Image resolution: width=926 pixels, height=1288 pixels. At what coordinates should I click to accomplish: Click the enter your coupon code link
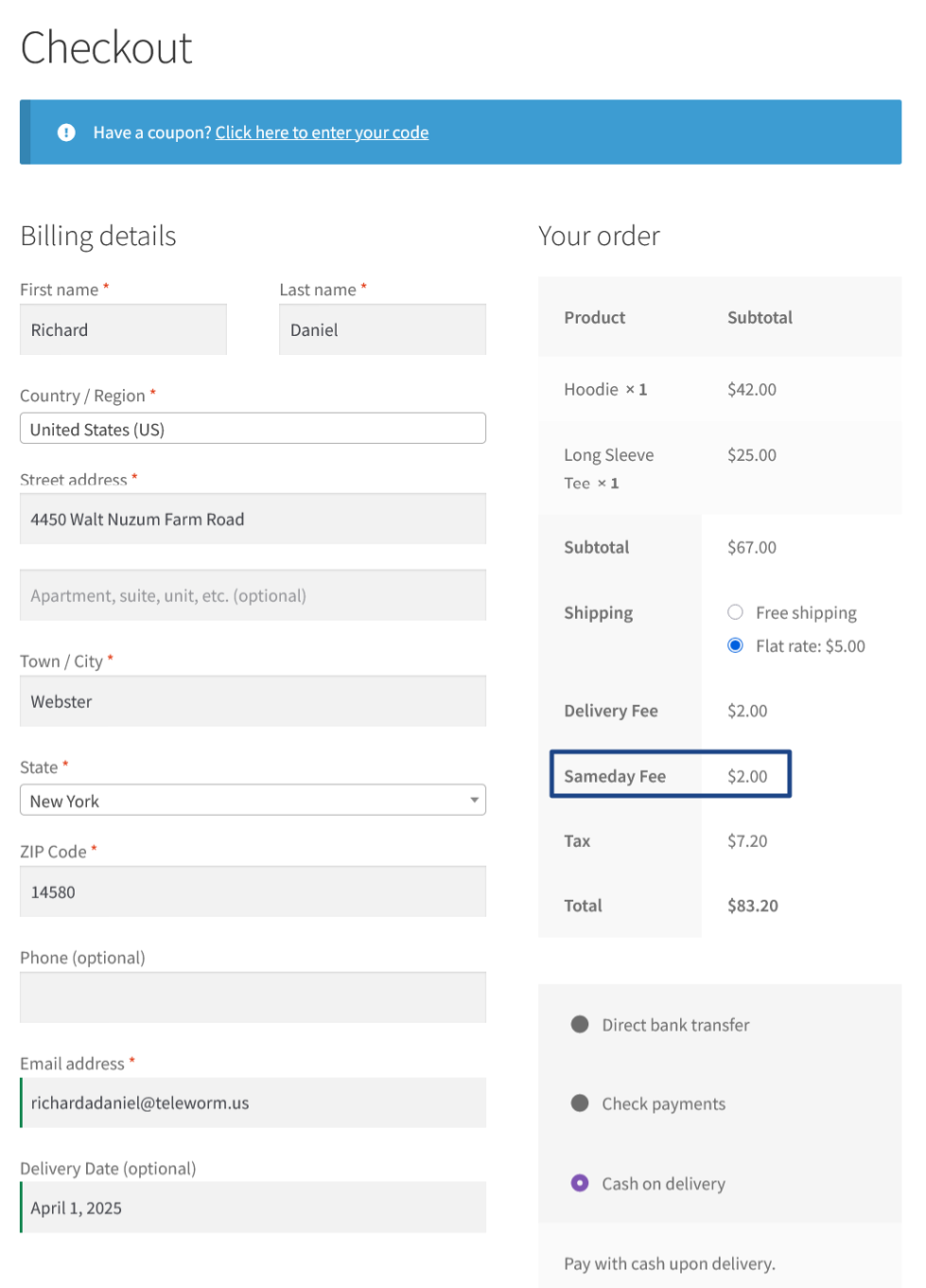322,132
